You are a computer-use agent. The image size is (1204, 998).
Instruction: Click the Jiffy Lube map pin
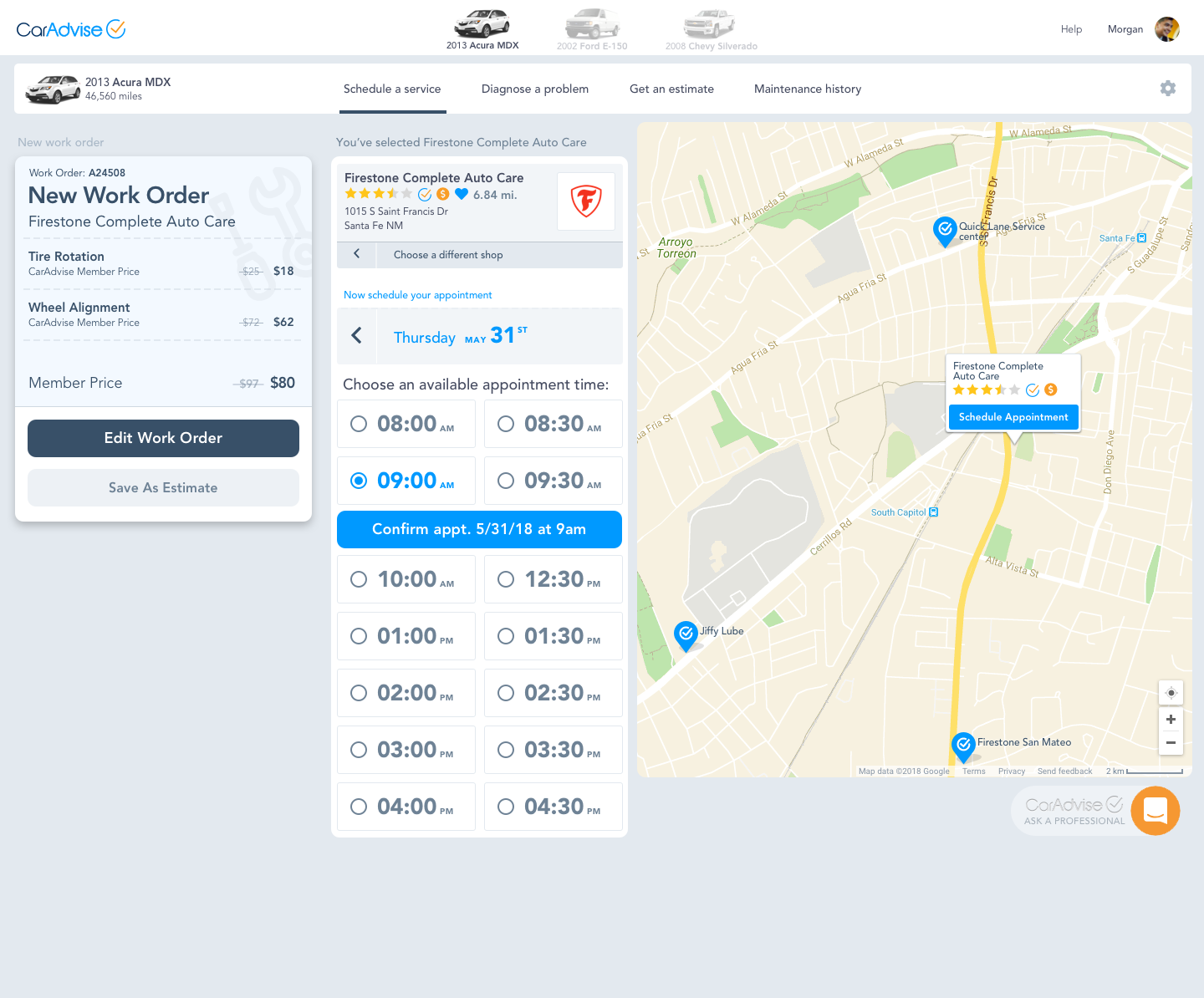pos(686,634)
